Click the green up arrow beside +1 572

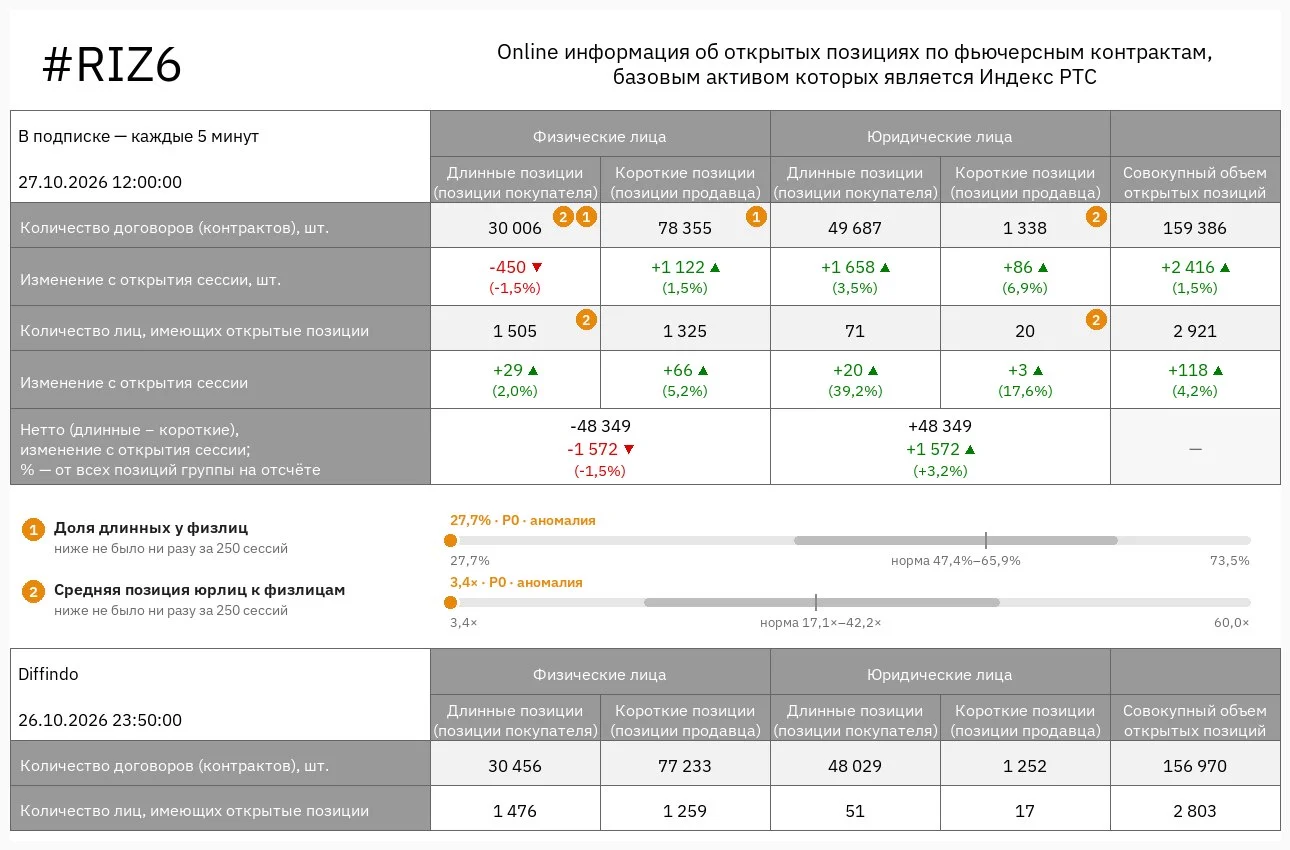tap(969, 450)
